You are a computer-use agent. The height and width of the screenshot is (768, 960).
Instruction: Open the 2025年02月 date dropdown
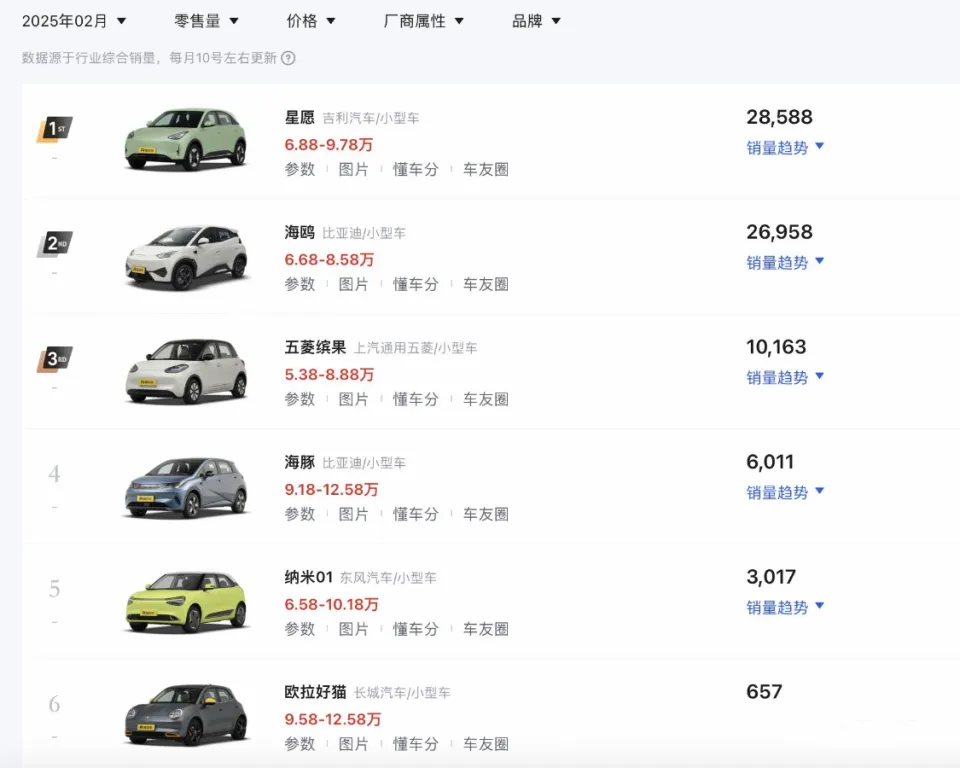73,21
